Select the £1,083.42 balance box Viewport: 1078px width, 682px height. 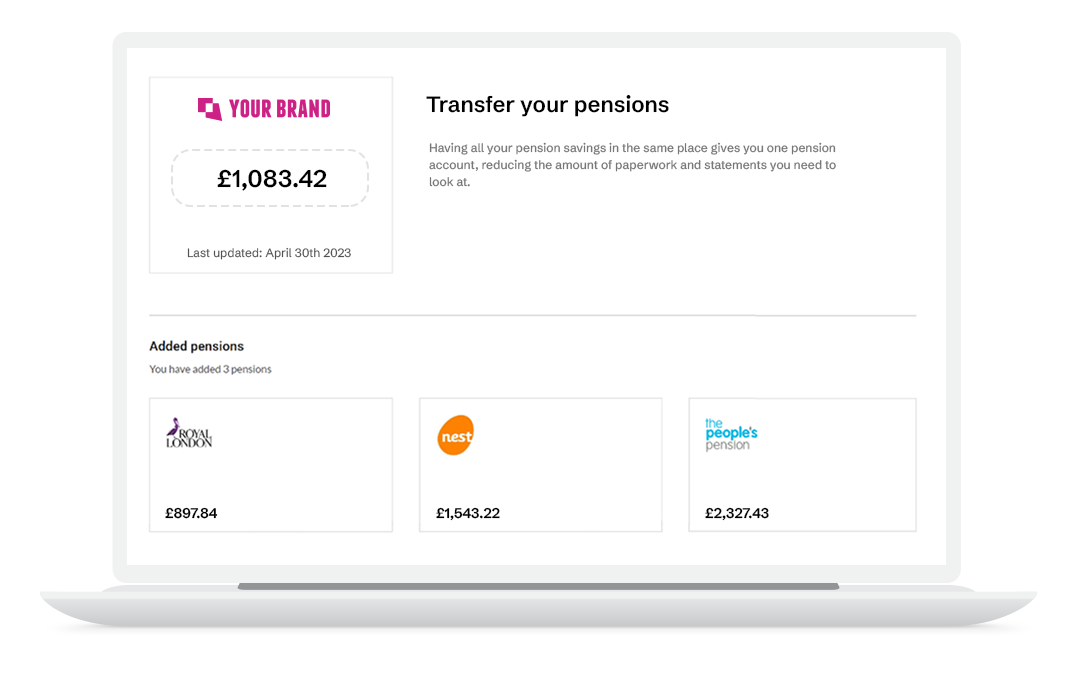(270, 179)
